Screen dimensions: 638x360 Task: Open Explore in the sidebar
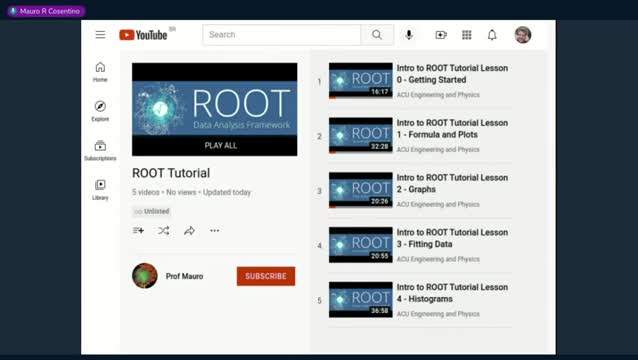[100, 111]
